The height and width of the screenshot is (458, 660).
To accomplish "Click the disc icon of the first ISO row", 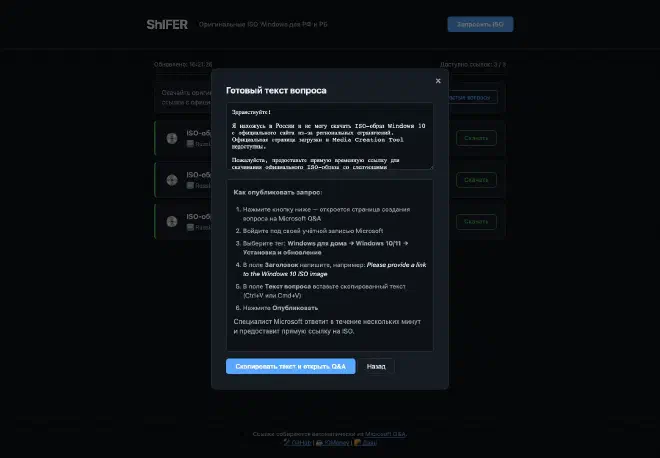I will click(172, 138).
